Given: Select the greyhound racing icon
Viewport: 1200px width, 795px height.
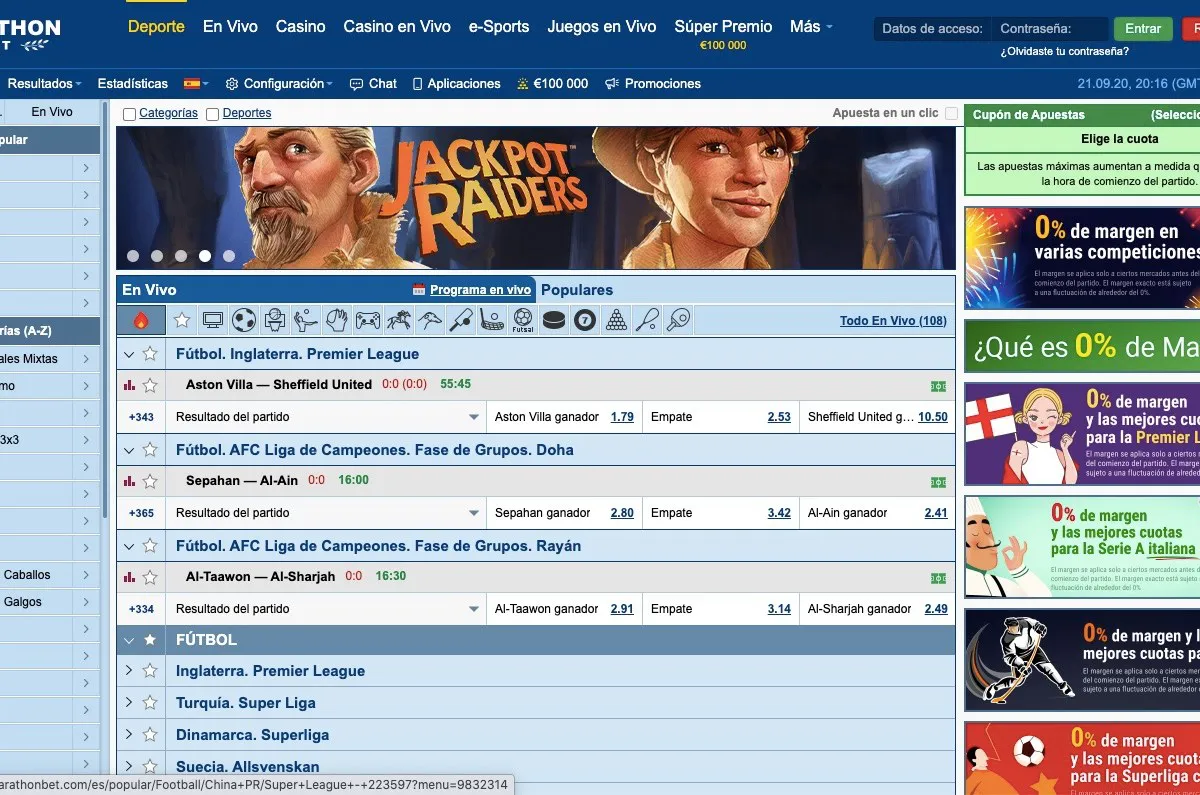Looking at the screenshot, I should [x=430, y=320].
